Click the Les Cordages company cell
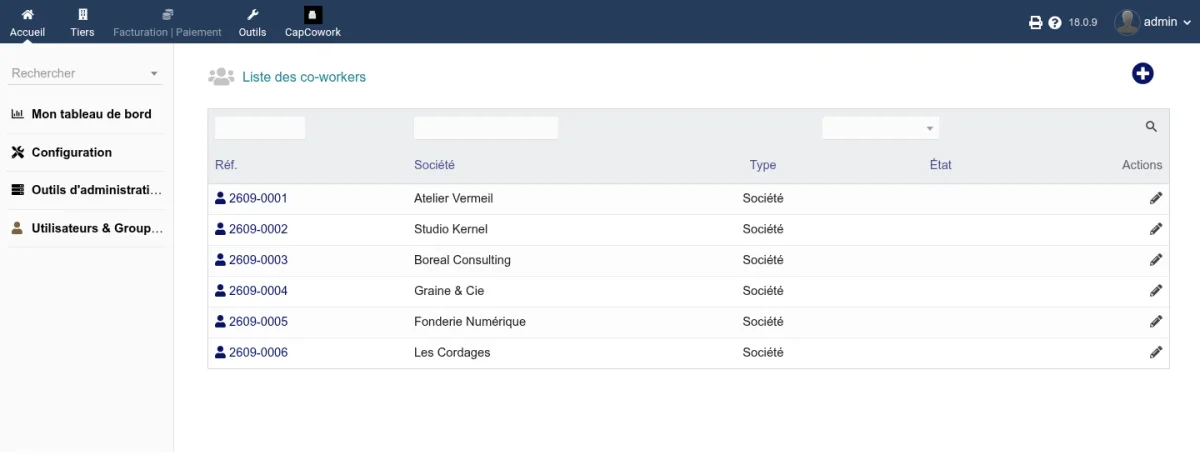Image resolution: width=1200 pixels, height=455 pixels. pos(452,353)
